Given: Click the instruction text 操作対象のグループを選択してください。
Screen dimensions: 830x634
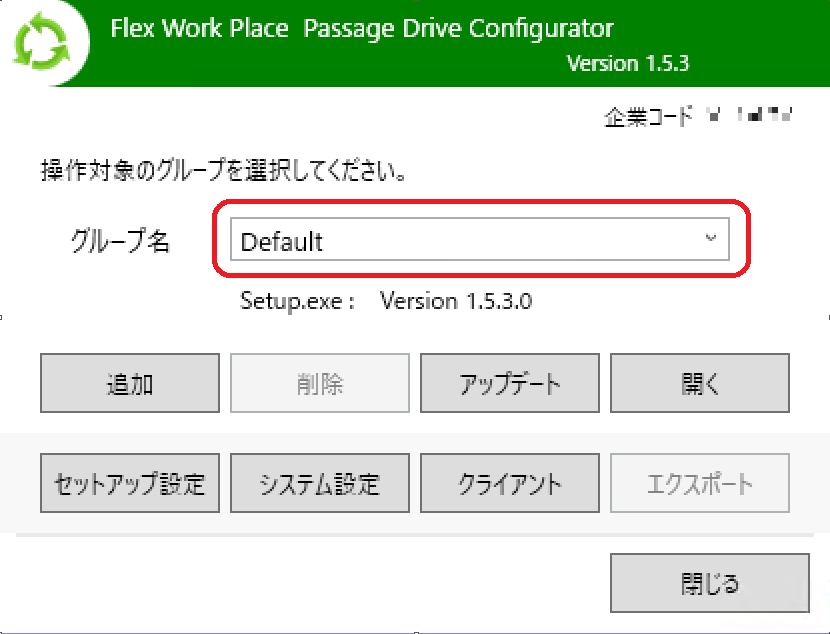Looking at the screenshot, I should coord(224,170).
